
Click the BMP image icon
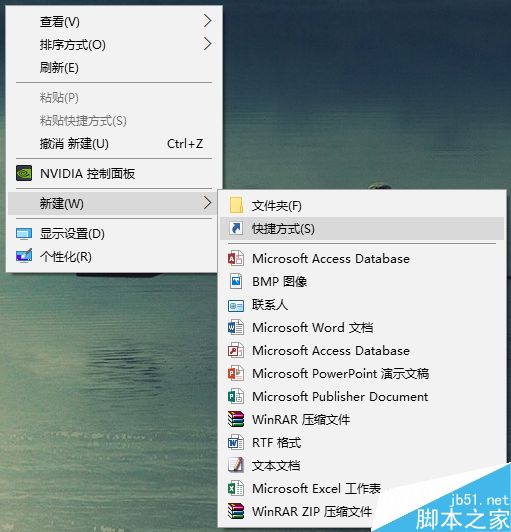(x=236, y=281)
